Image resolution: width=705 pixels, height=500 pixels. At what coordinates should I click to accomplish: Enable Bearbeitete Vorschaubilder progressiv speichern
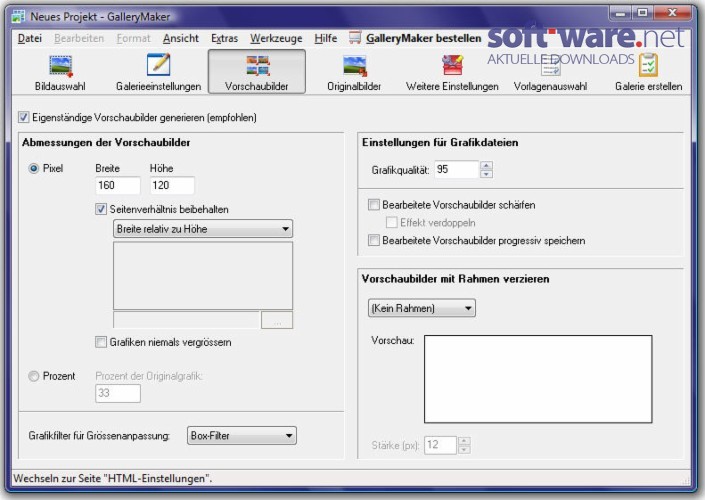374,241
